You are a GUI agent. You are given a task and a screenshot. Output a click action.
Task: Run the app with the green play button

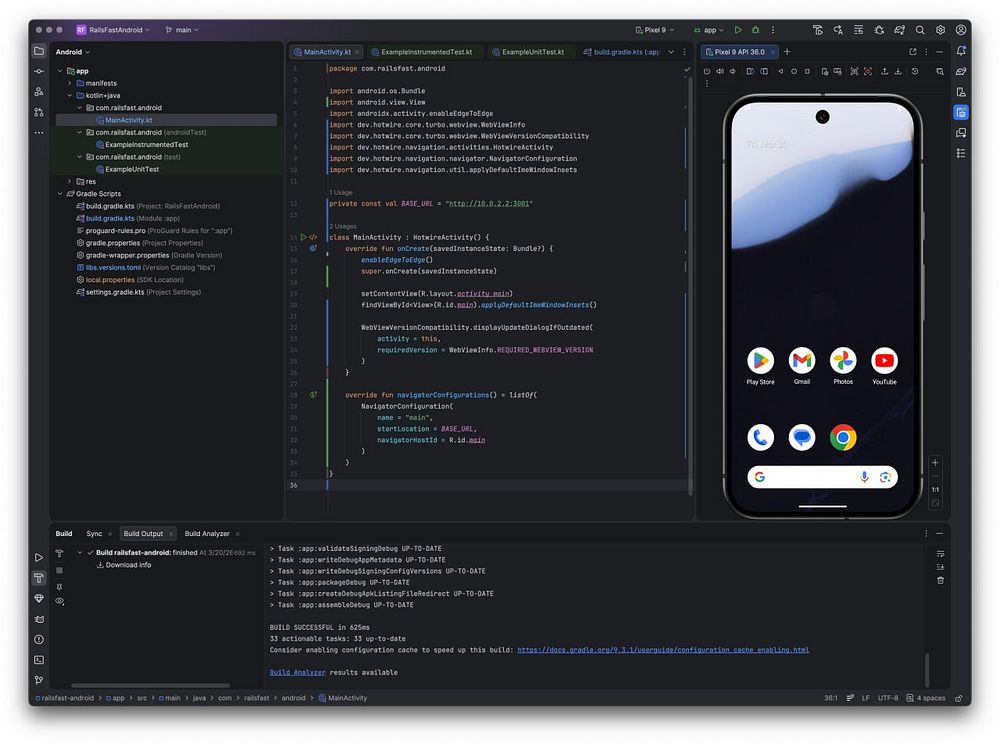click(738, 30)
